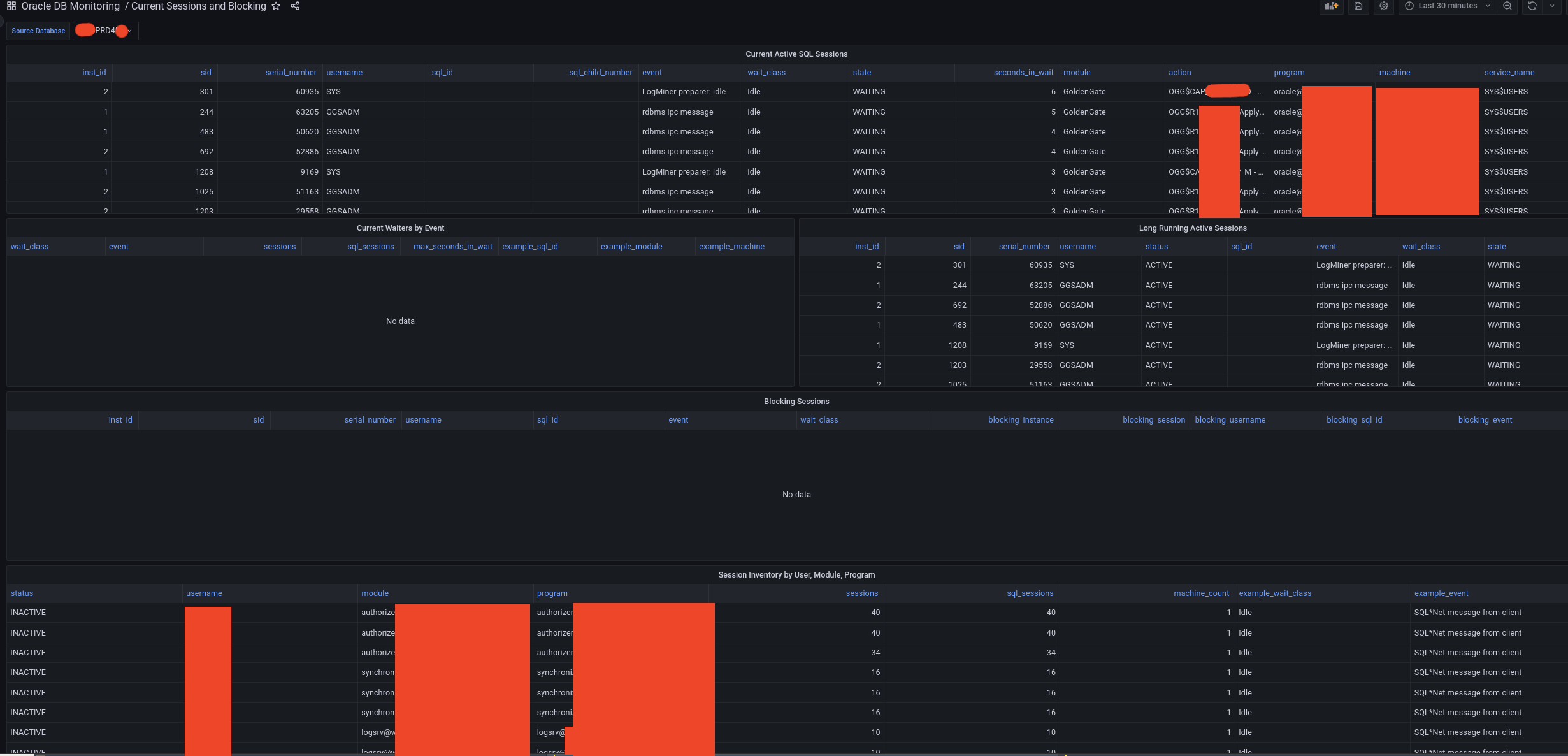Sort Session Inventory by sql_sessions

coord(1030,593)
